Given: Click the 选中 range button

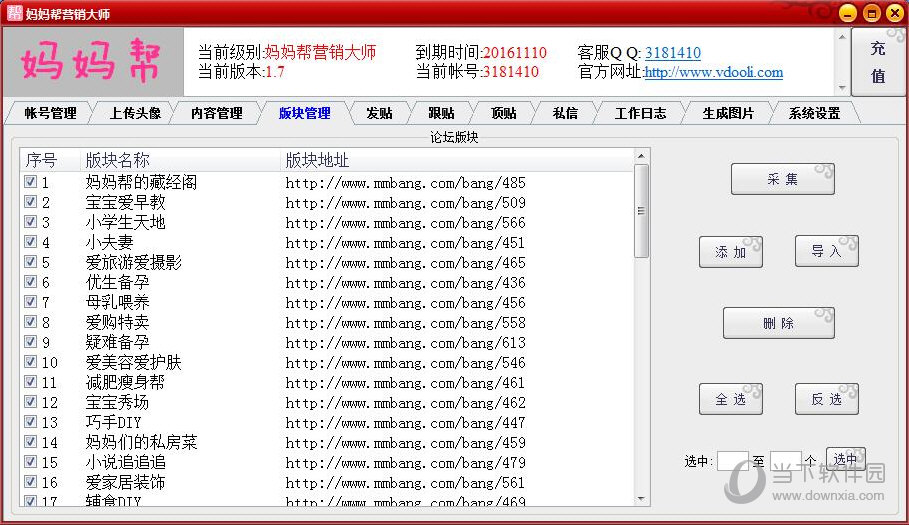Looking at the screenshot, I should coord(846,459).
